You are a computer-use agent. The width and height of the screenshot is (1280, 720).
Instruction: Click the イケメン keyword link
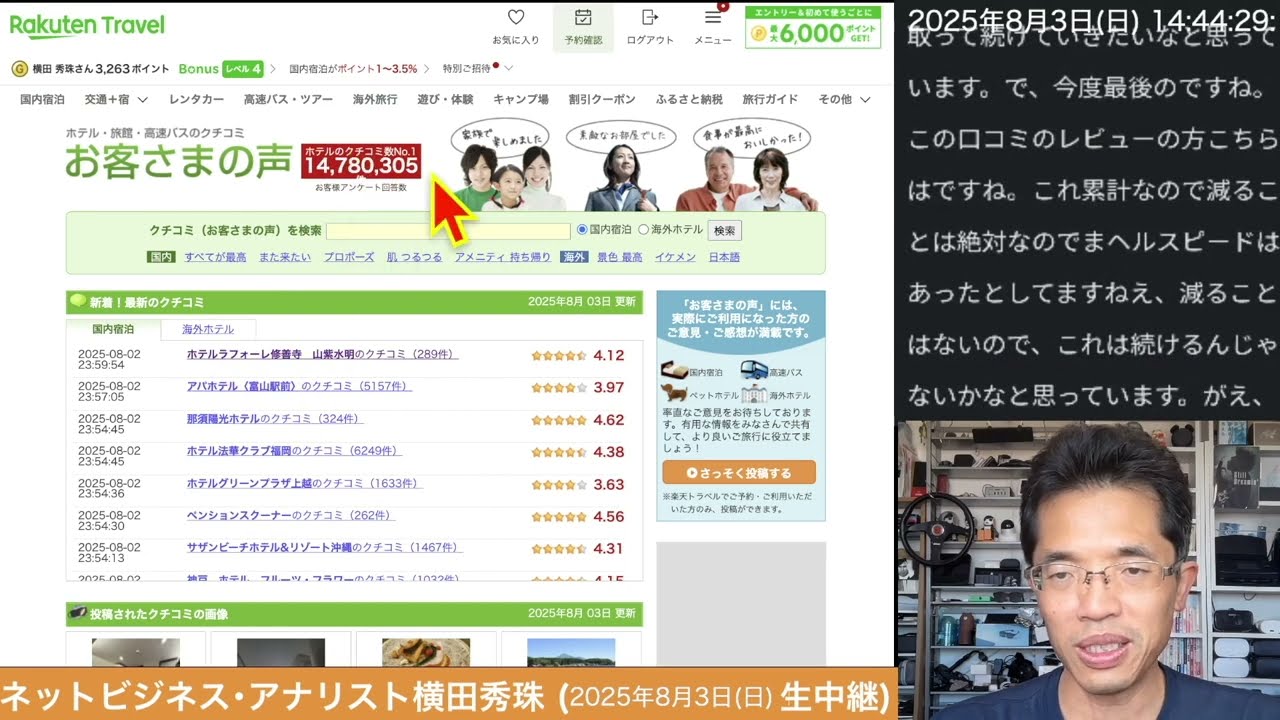675,257
